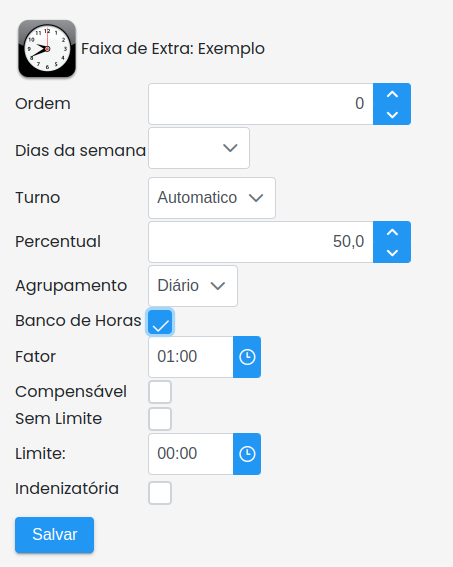This screenshot has height=567, width=453.
Task: Tick the Indenizatória checkbox
Action: 160,493
